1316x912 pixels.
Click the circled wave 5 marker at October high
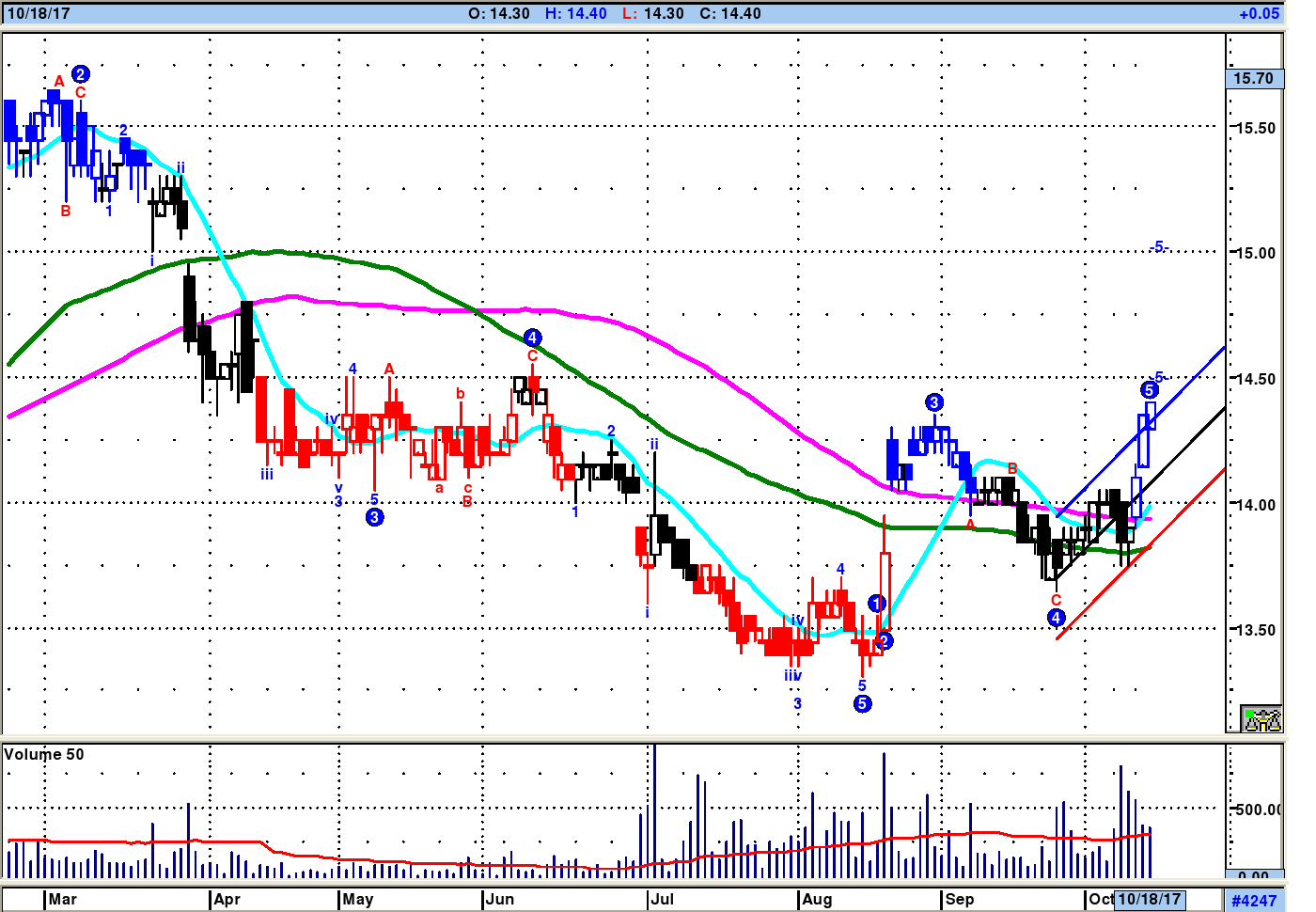coord(1149,390)
